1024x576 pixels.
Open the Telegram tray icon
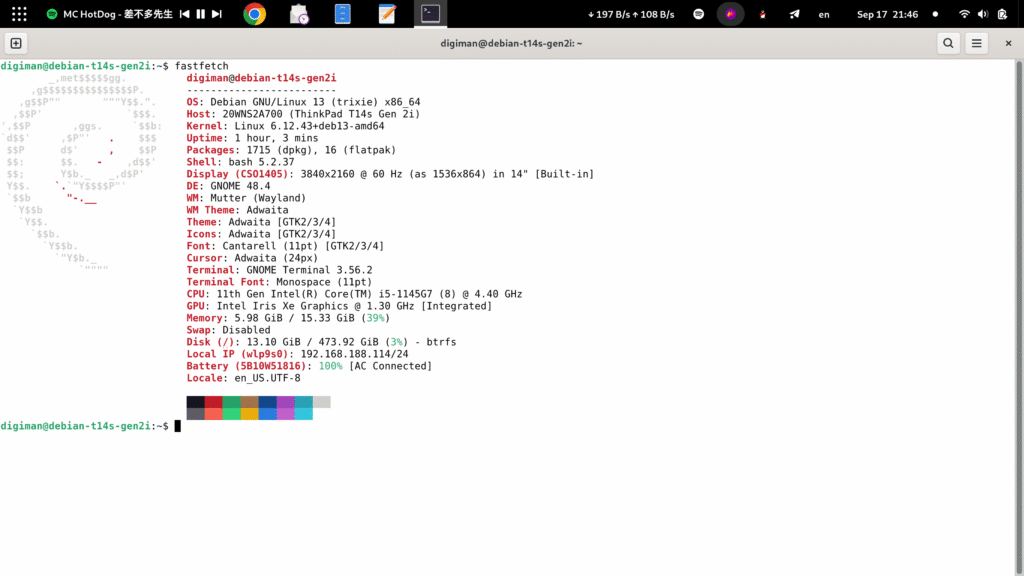[794, 14]
